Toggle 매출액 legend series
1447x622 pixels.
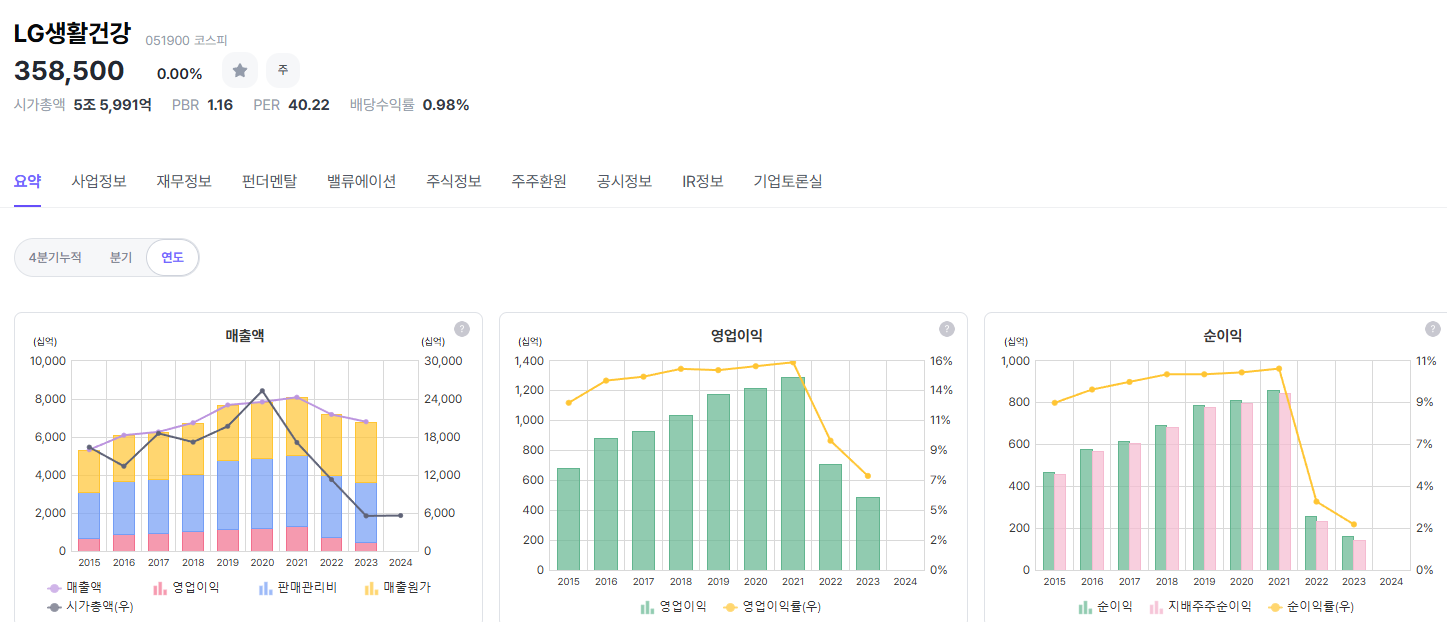click(74, 588)
